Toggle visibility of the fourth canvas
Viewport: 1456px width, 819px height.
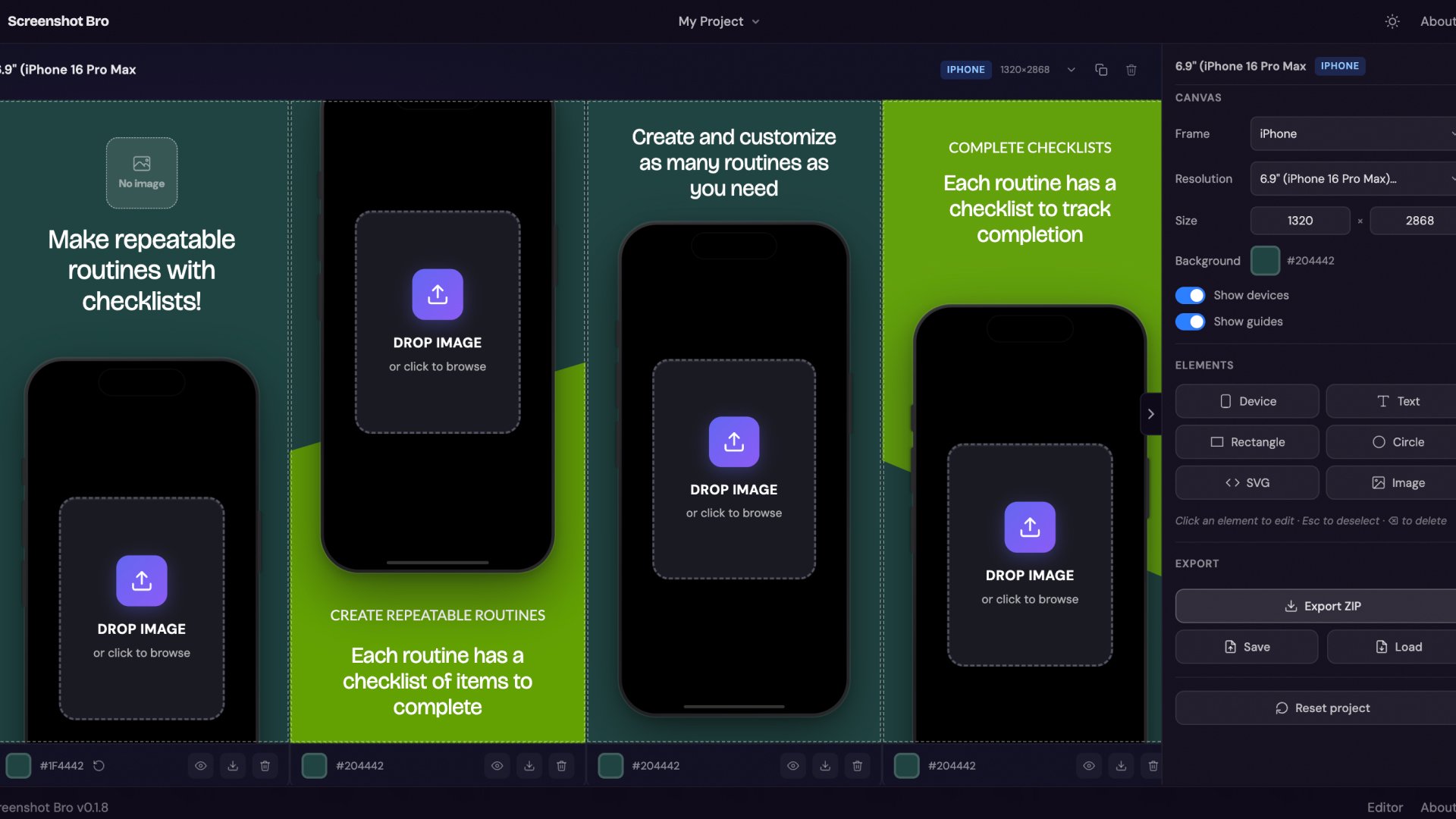(x=1088, y=766)
